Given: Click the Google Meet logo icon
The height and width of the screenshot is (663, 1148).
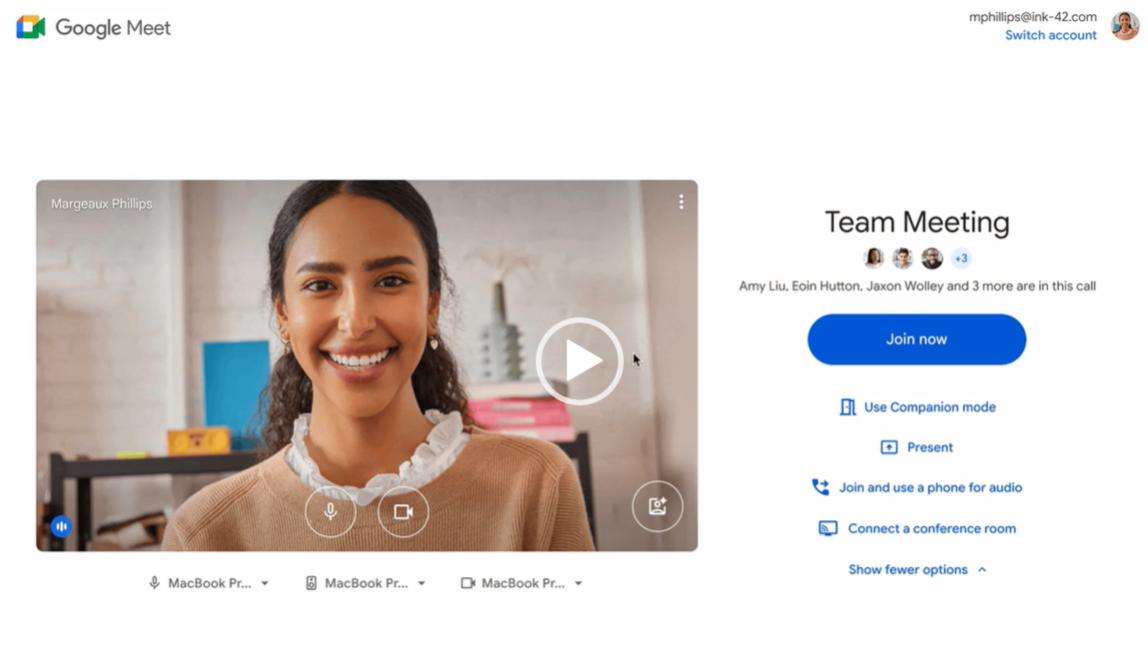Looking at the screenshot, I should point(31,27).
